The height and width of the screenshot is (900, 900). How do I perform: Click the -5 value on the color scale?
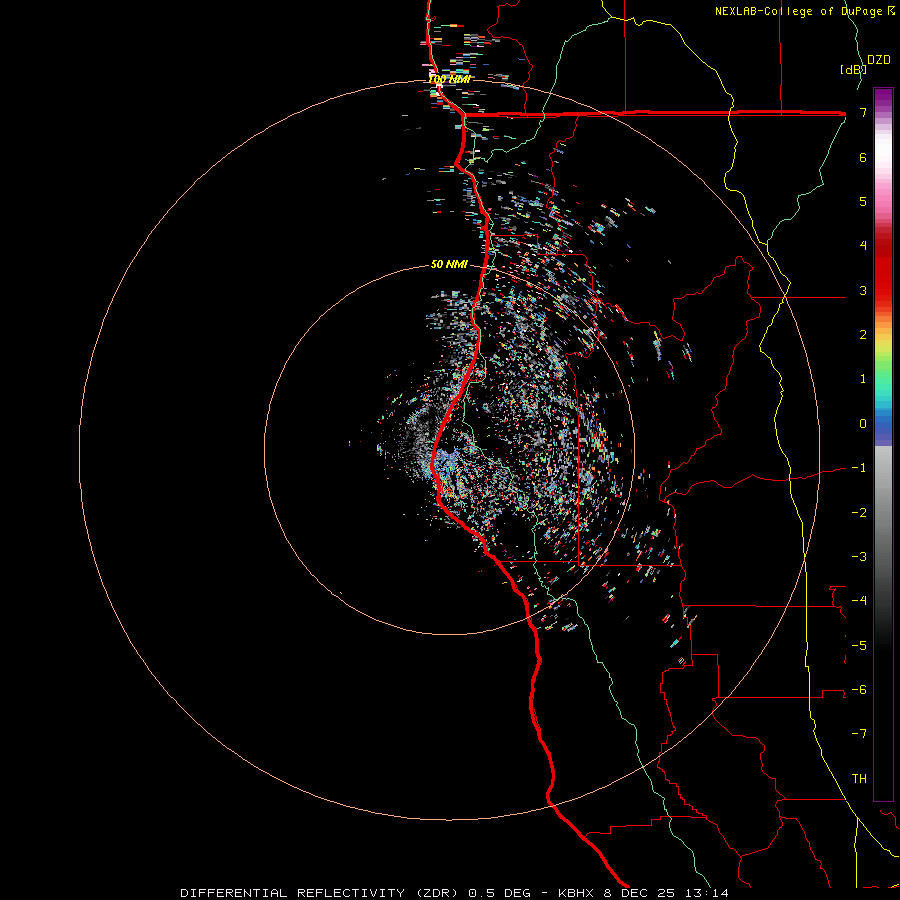click(859, 646)
